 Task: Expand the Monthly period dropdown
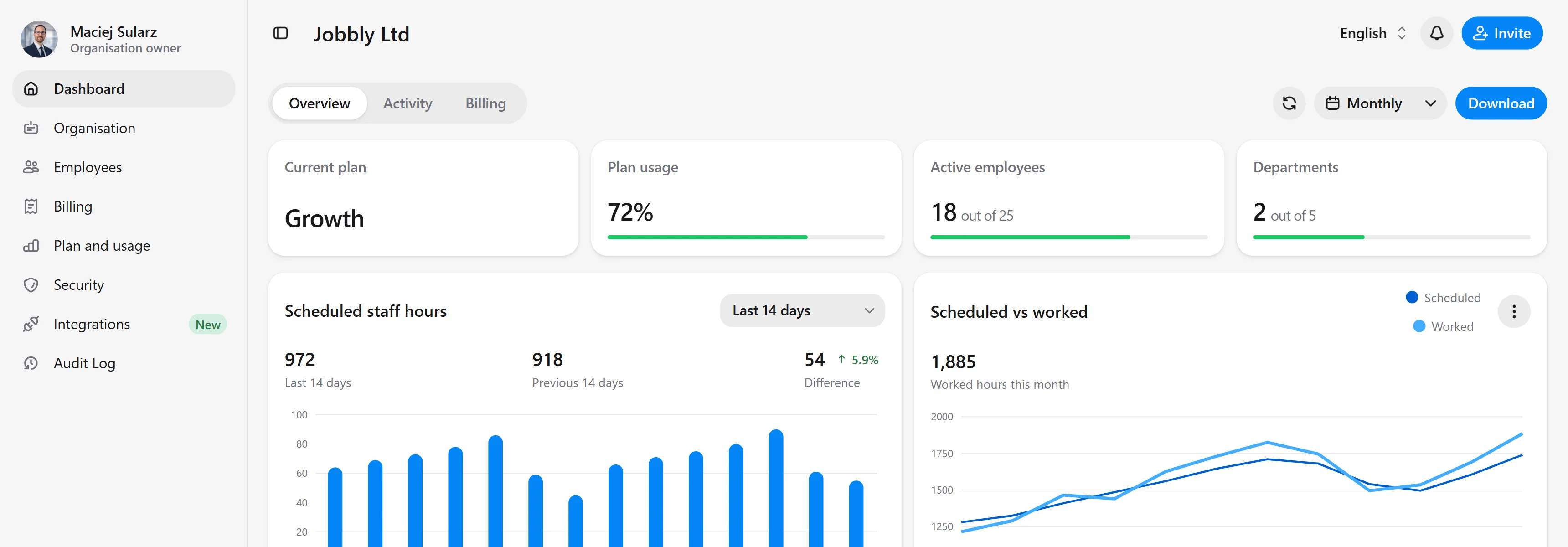click(1380, 103)
